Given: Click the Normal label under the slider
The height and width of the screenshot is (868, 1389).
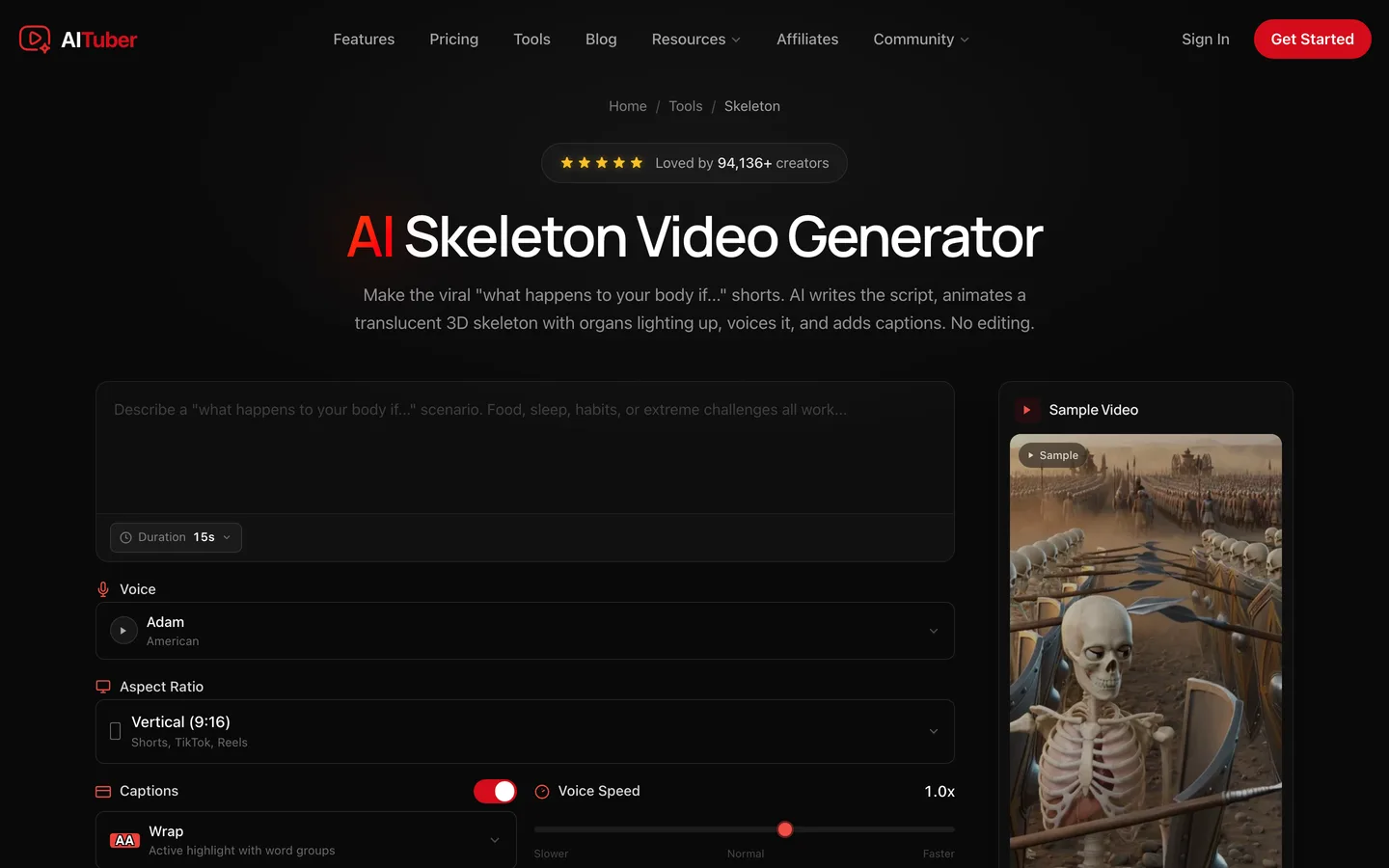Looking at the screenshot, I should tap(746, 854).
